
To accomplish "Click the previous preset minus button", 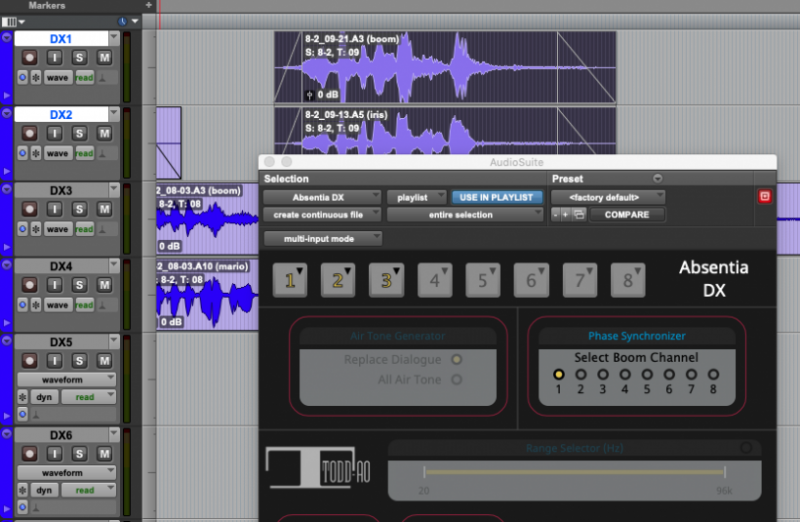I will pyautogui.click(x=556, y=215).
